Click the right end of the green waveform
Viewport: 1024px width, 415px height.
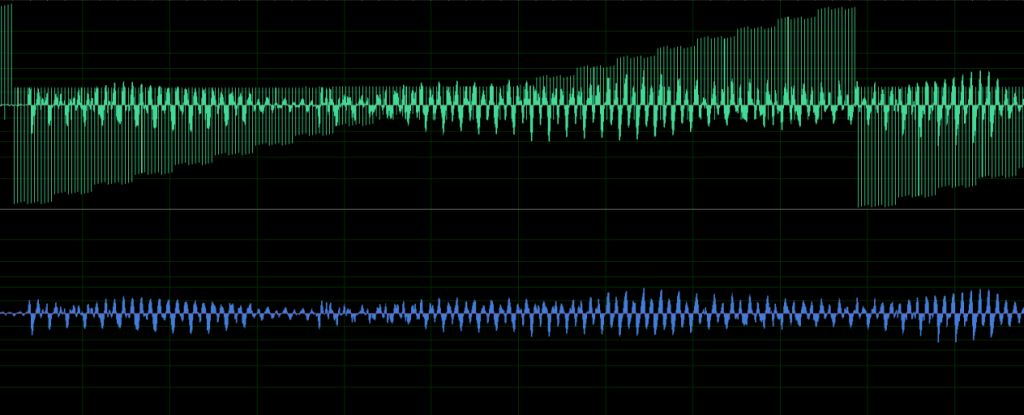pyautogui.click(x=1018, y=103)
